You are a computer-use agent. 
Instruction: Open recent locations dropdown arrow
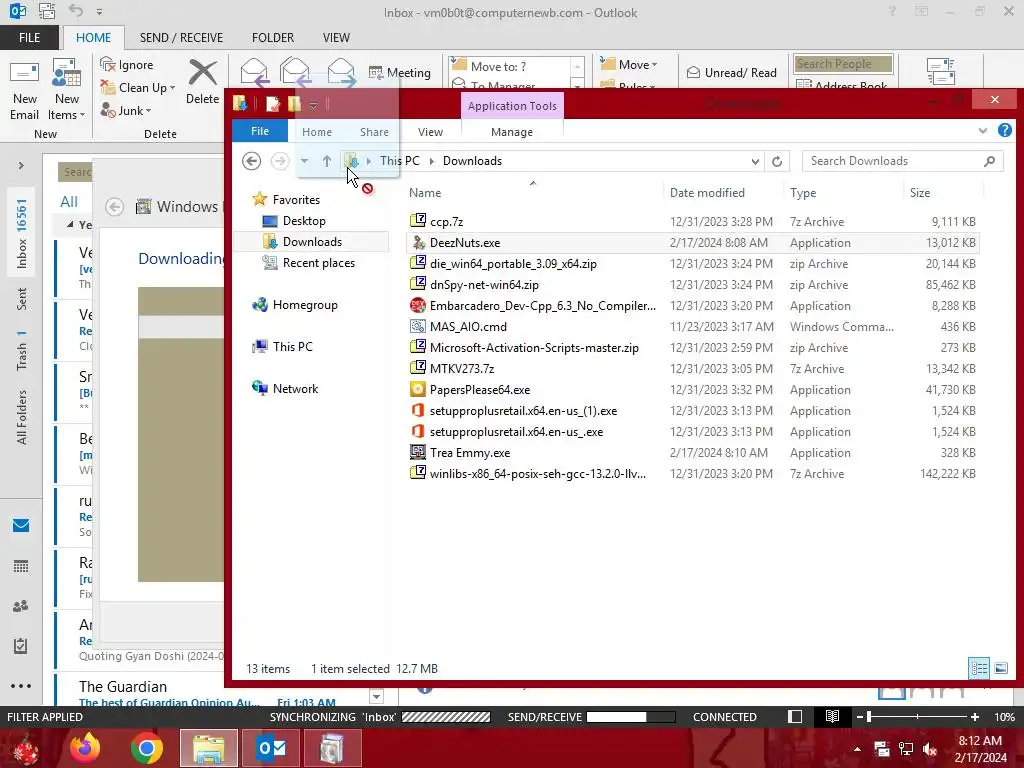coord(304,161)
